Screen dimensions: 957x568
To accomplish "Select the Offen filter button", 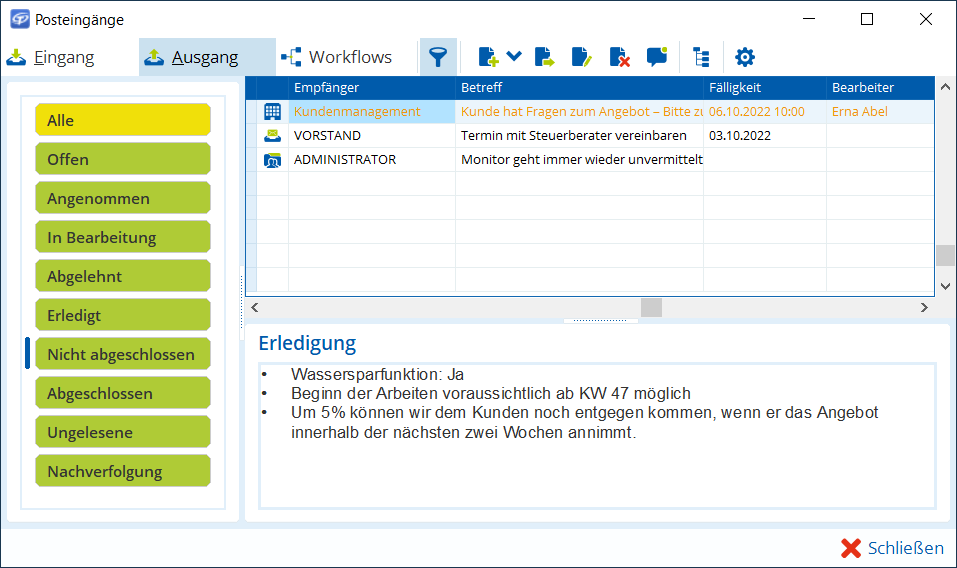I will coord(123,159).
